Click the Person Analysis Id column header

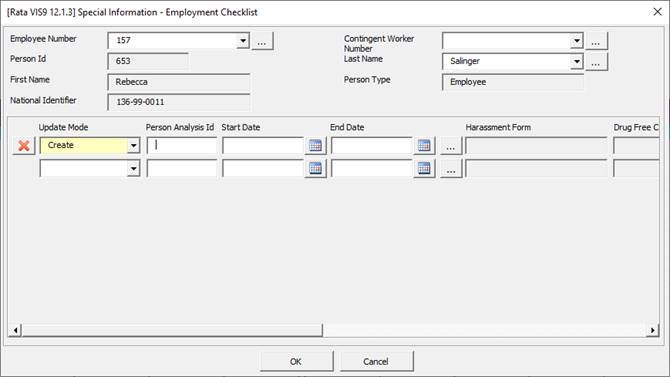[180, 127]
